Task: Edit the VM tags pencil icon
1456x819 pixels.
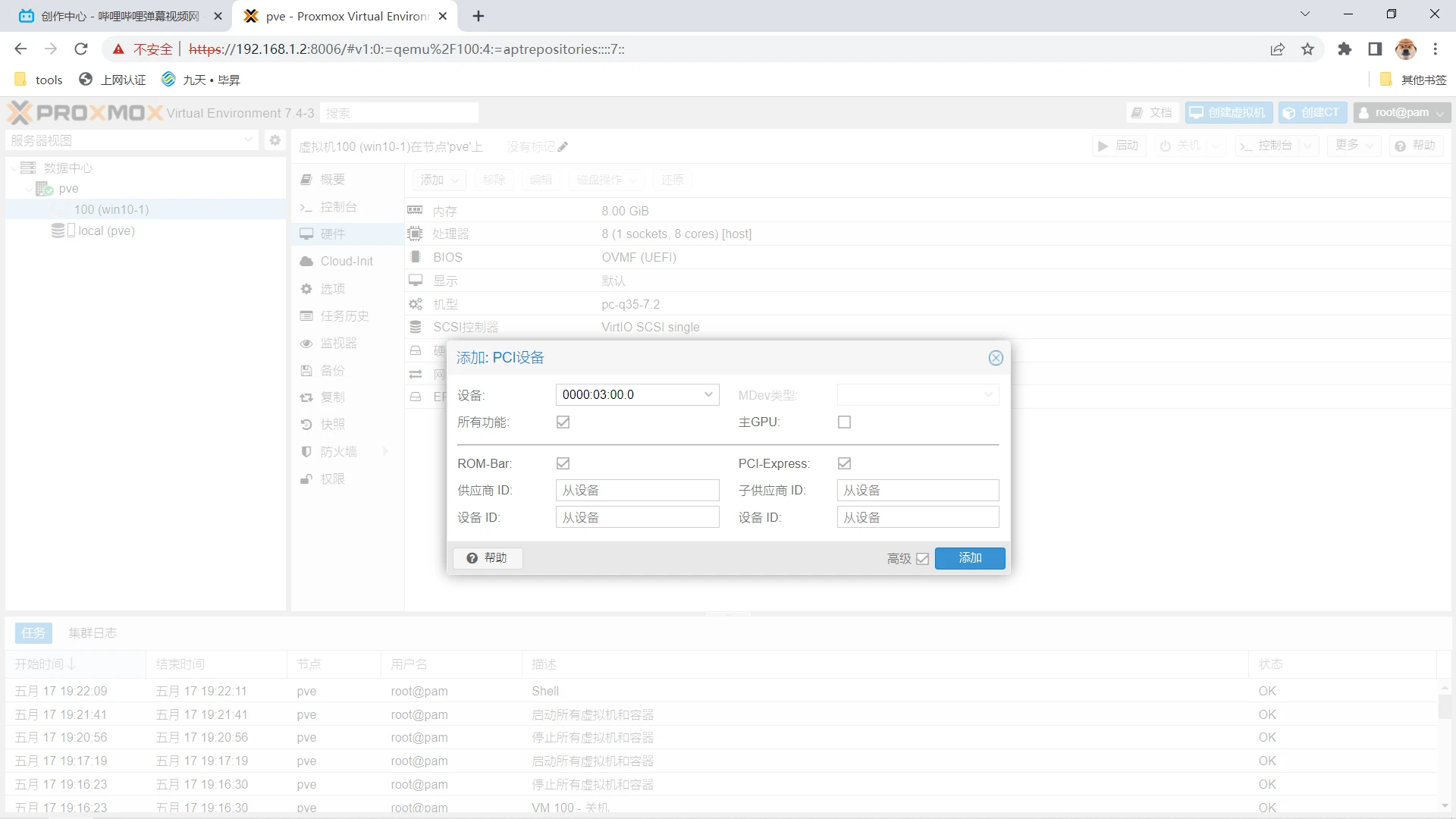Action: [x=562, y=147]
